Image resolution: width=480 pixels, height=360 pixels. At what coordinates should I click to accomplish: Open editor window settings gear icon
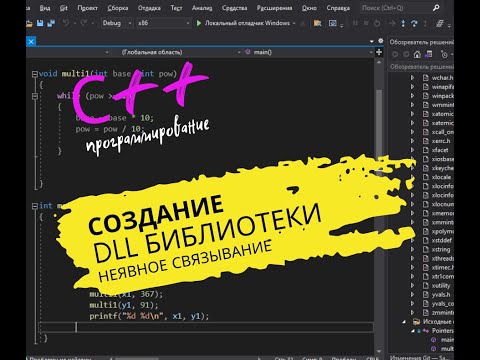click(381, 41)
